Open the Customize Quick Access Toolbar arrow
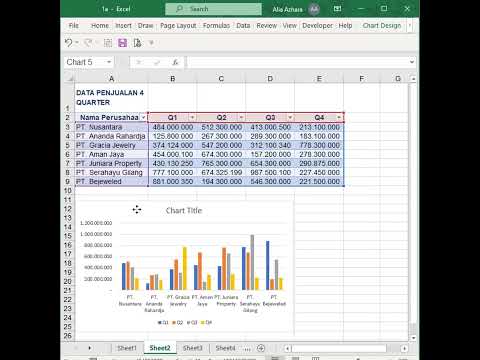 point(151,43)
